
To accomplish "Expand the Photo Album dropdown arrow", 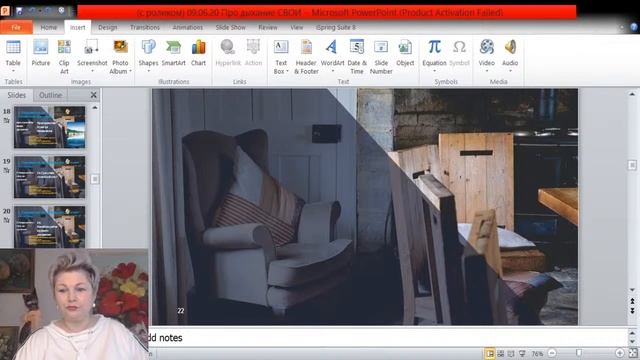I will point(130,71).
